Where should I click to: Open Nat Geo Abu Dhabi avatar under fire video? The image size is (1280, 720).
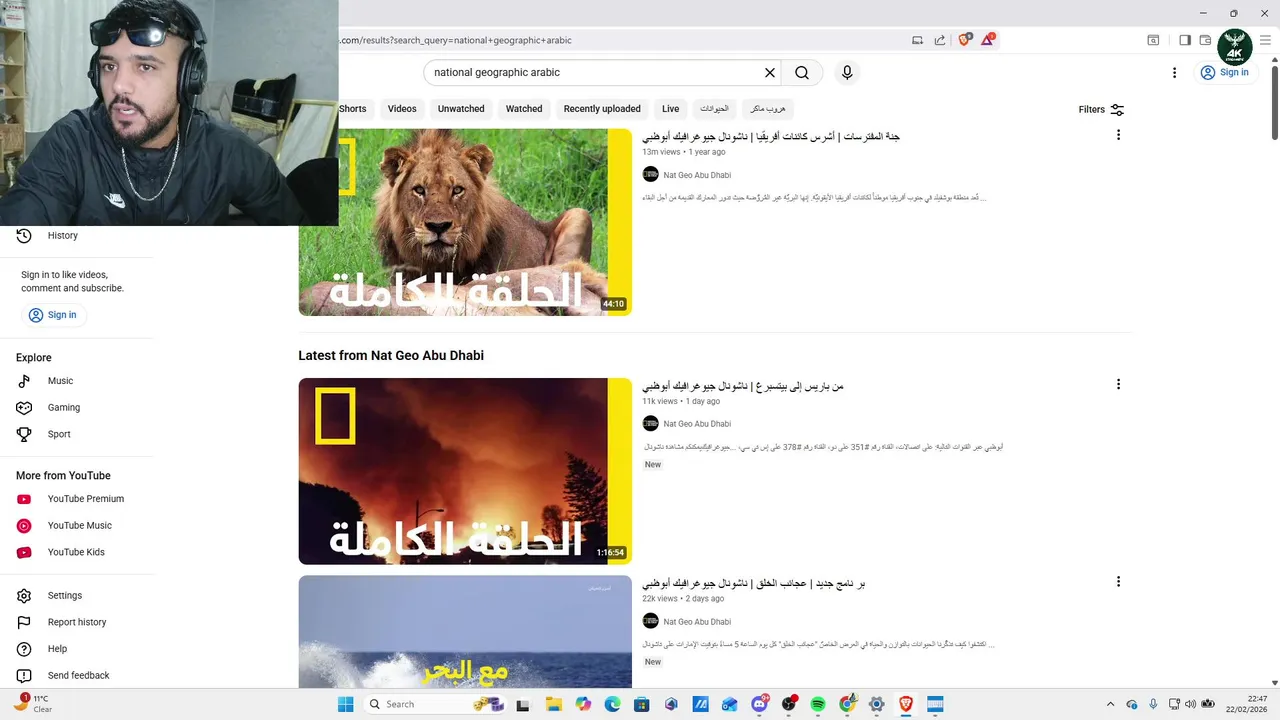[x=650, y=424]
